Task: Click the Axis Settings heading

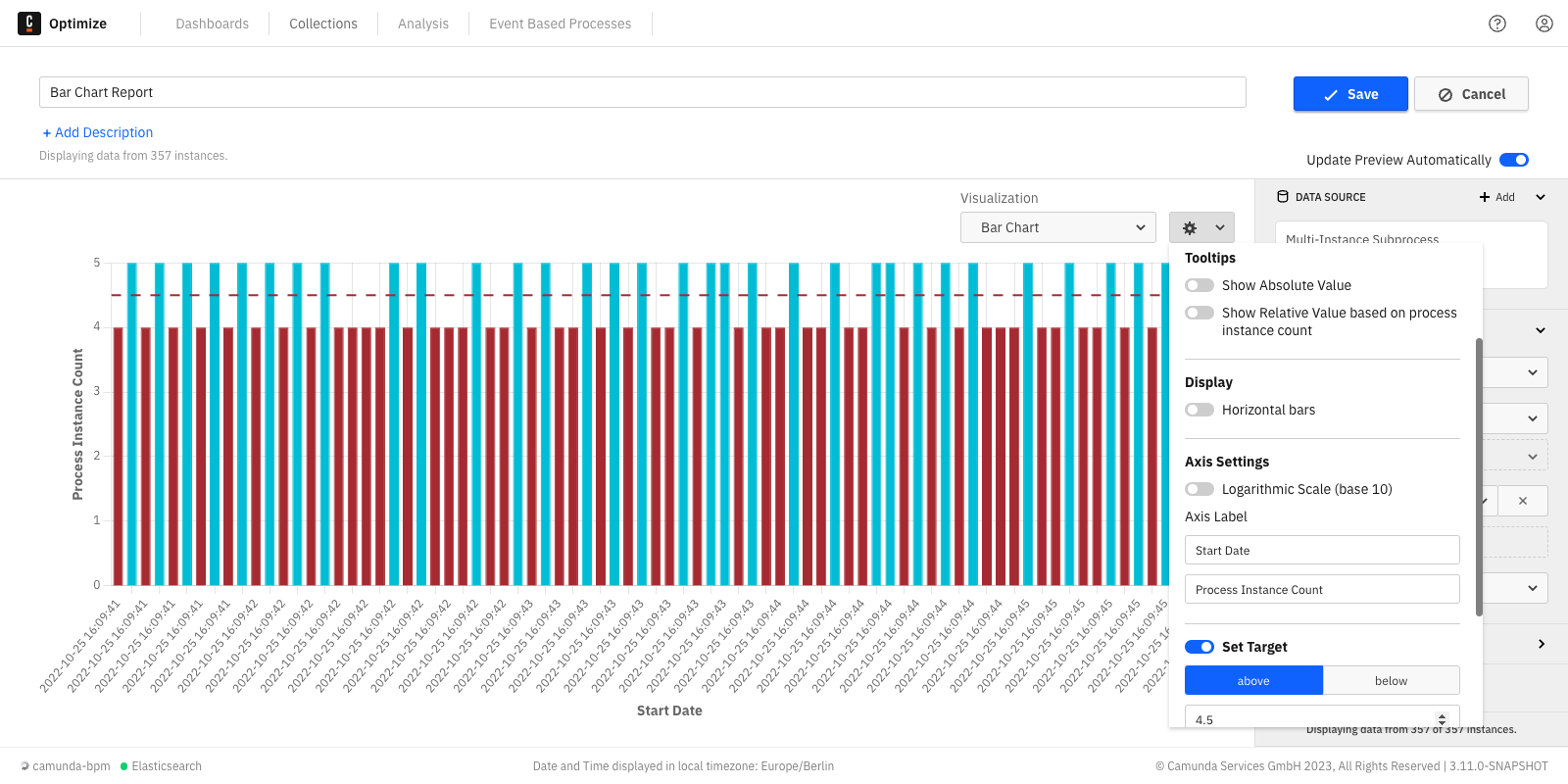Action: coord(1227,462)
